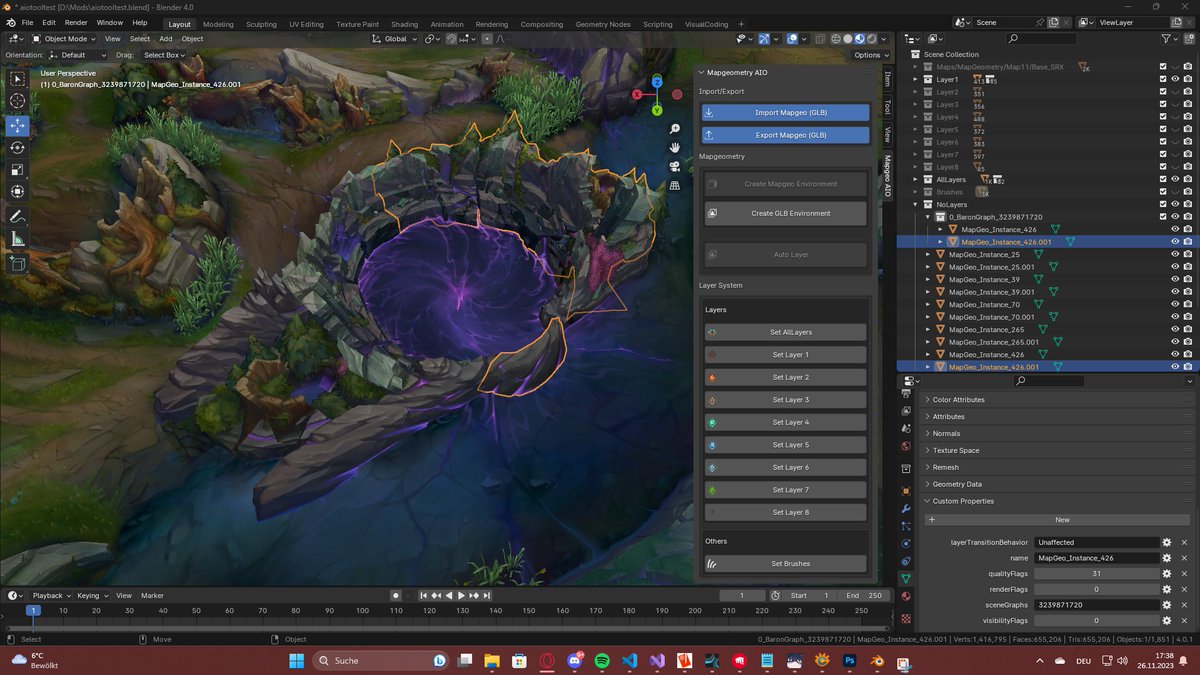Toggle camera view icon in viewport

point(675,166)
